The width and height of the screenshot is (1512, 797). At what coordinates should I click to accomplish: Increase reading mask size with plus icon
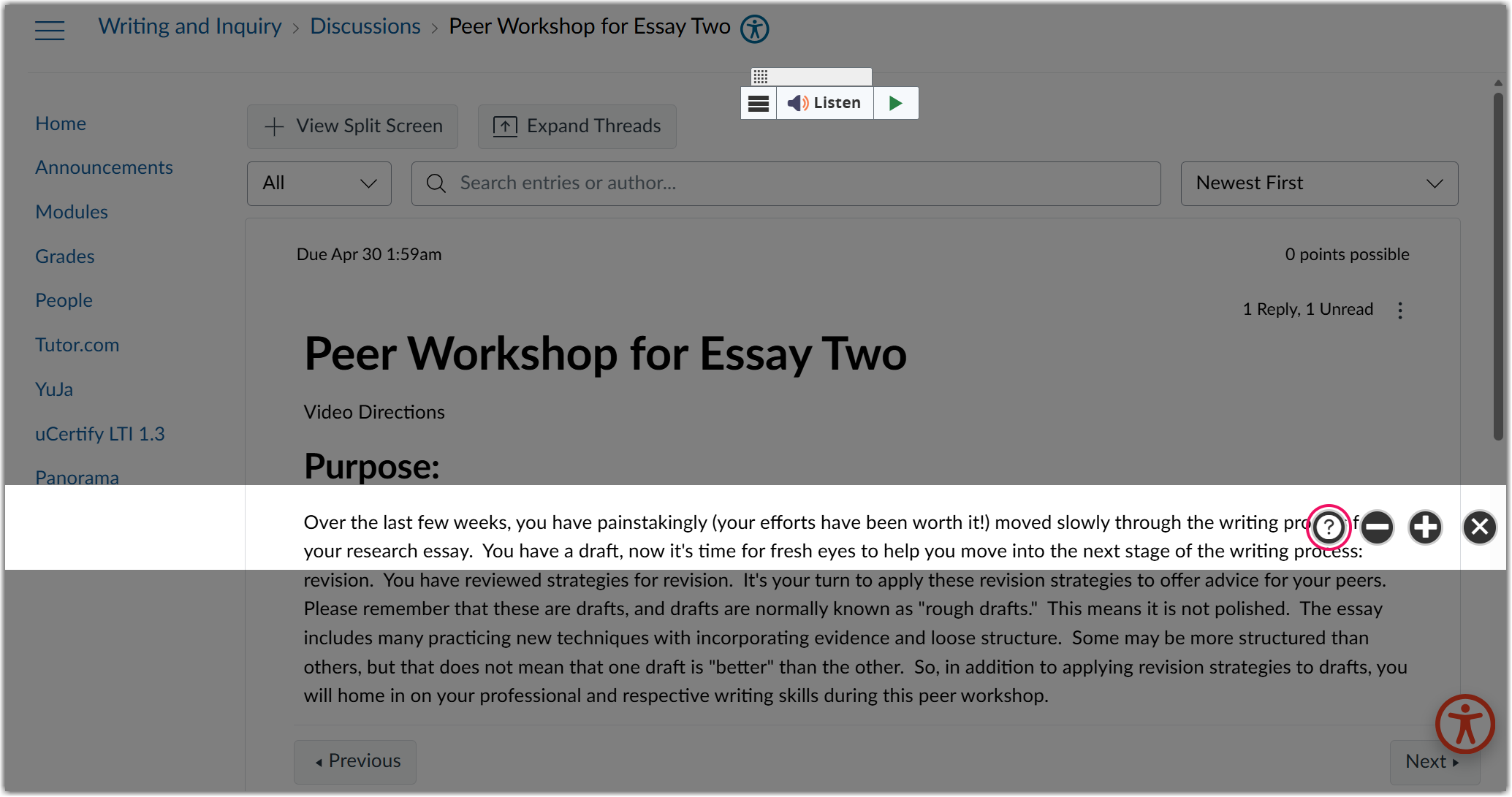tap(1425, 527)
